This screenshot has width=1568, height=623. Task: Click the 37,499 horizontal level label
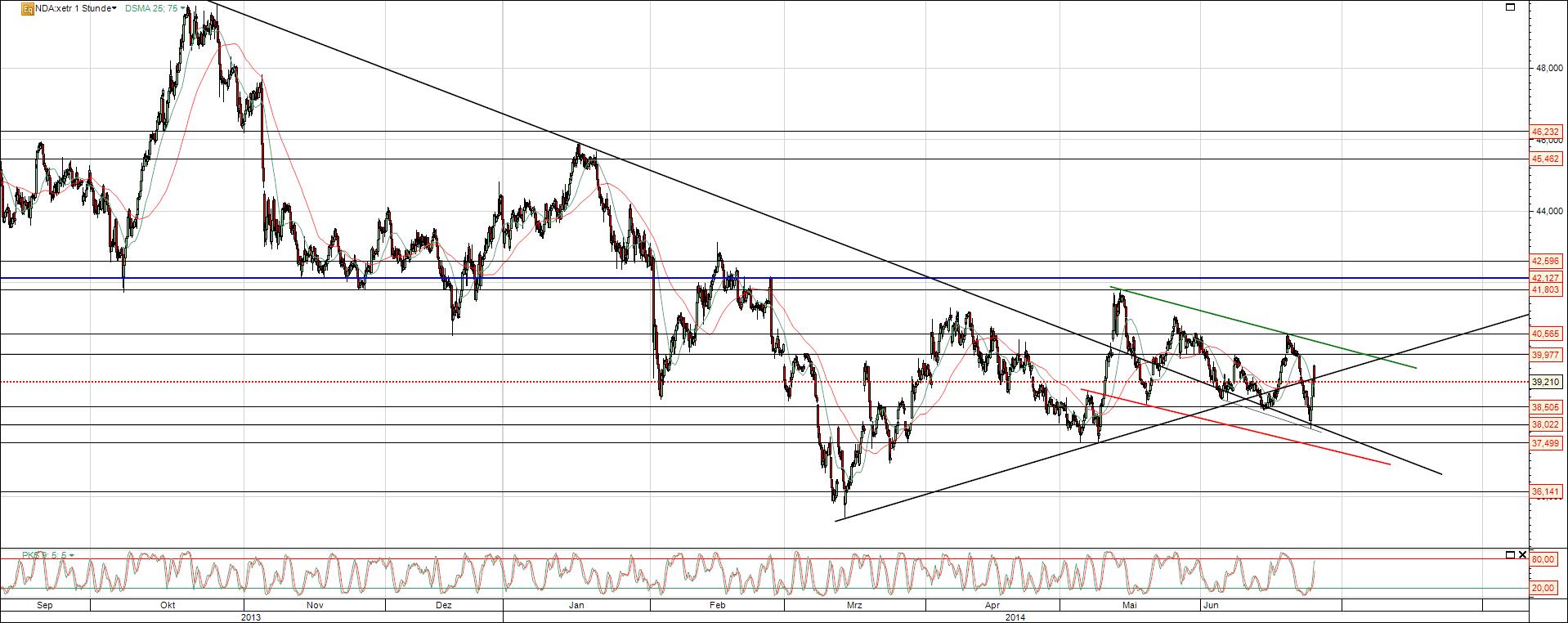1546,443
